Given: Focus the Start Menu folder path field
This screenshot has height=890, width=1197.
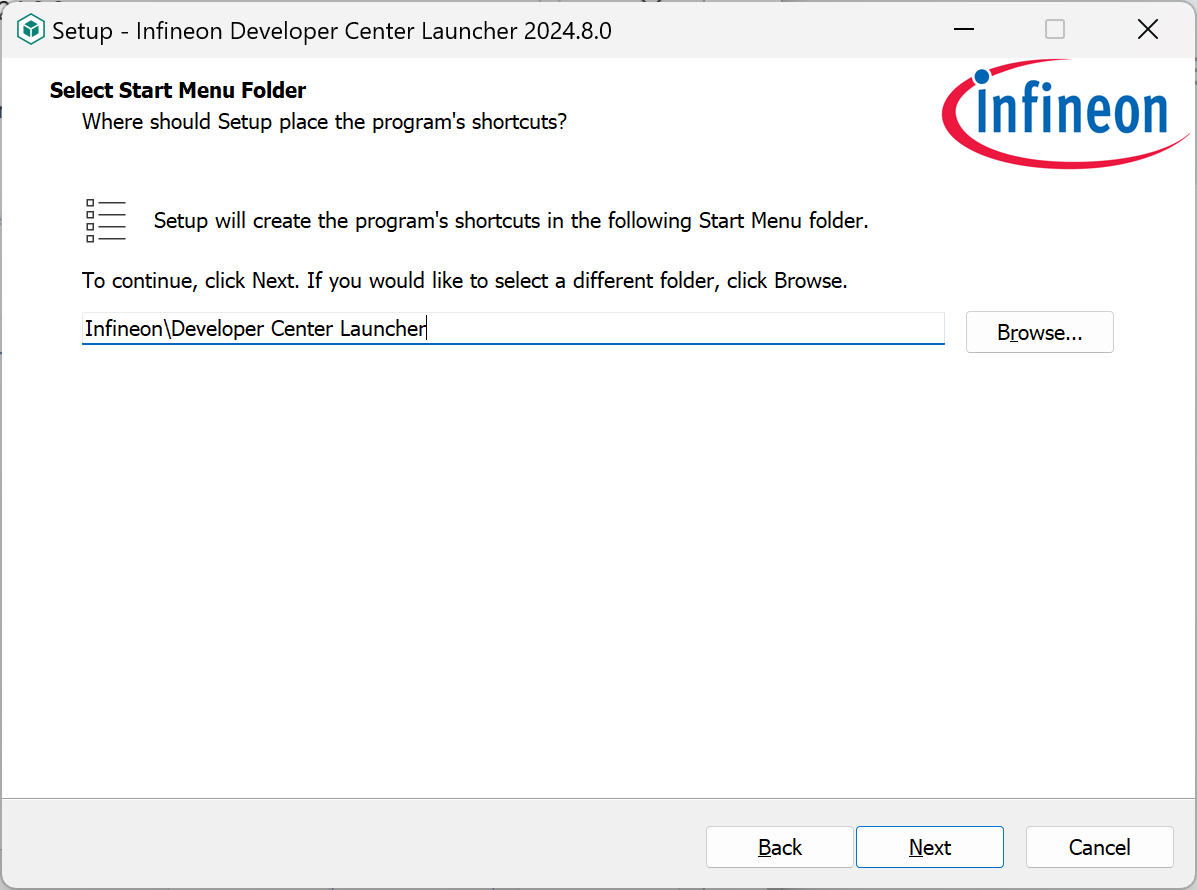Looking at the screenshot, I should point(513,328).
